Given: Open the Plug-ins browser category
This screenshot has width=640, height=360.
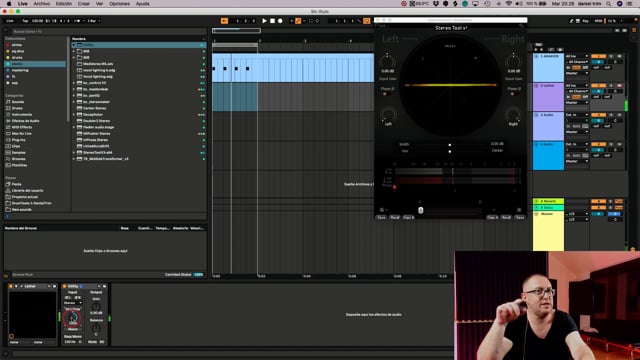Looking at the screenshot, I should click(x=18, y=140).
